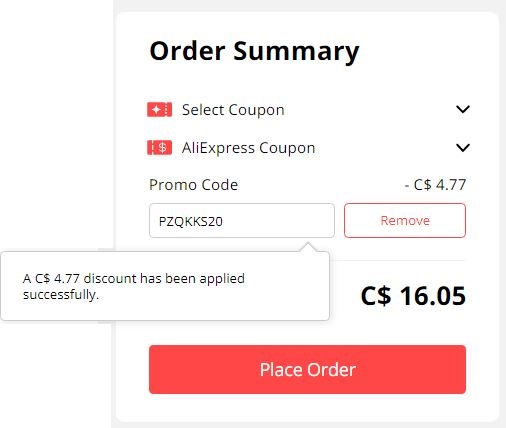Click the red dollar-sign coupon ticket icon
Screen dimensions: 506x428
pyautogui.click(x=160, y=148)
